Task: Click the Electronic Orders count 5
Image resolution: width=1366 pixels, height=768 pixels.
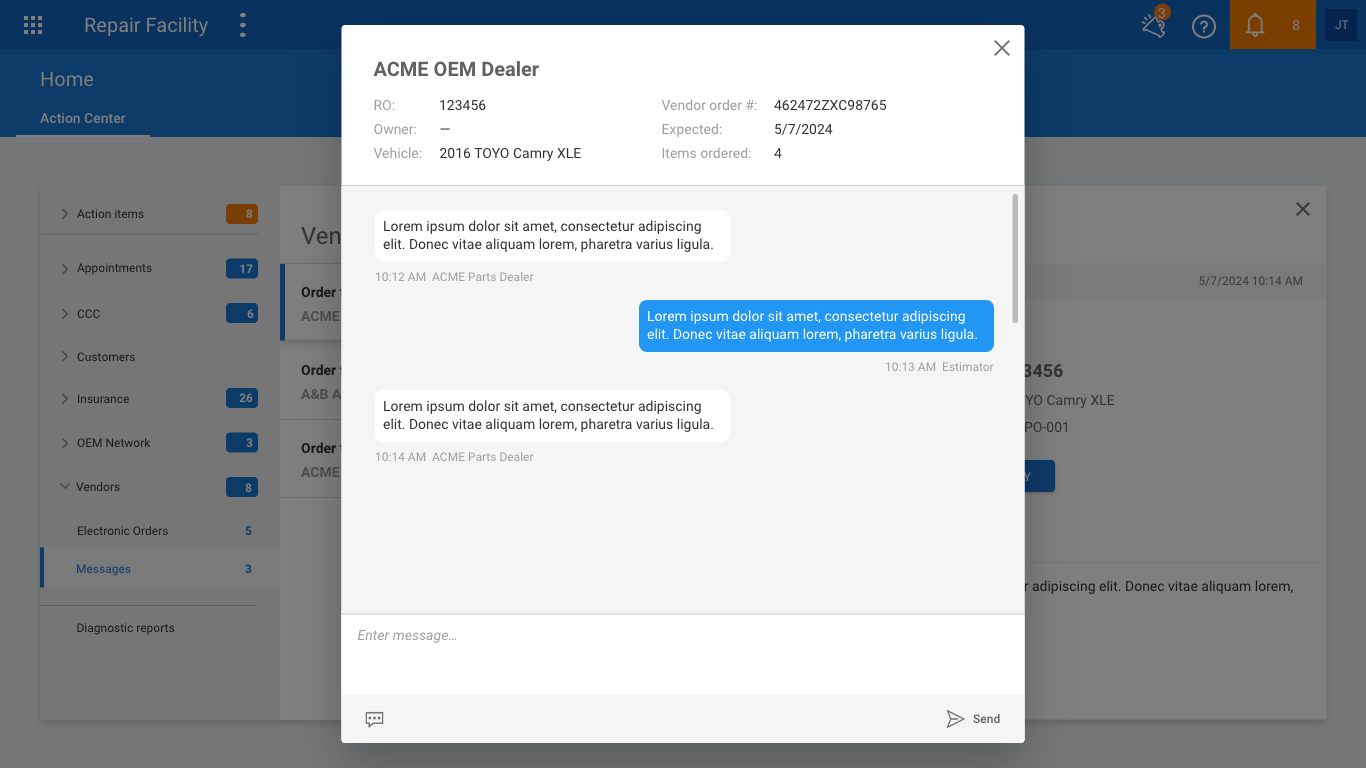Action: (x=248, y=531)
